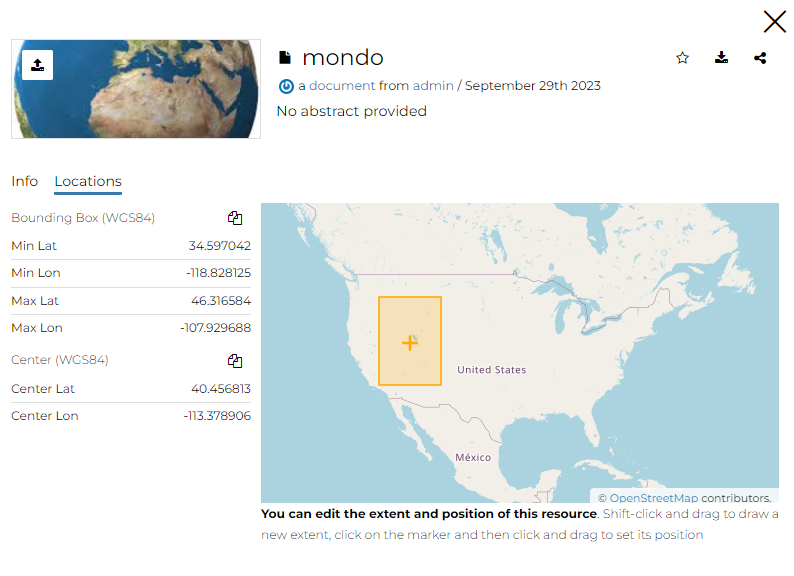Open the admin user profile link
Viewport: 794px width, 576px height.
click(433, 86)
